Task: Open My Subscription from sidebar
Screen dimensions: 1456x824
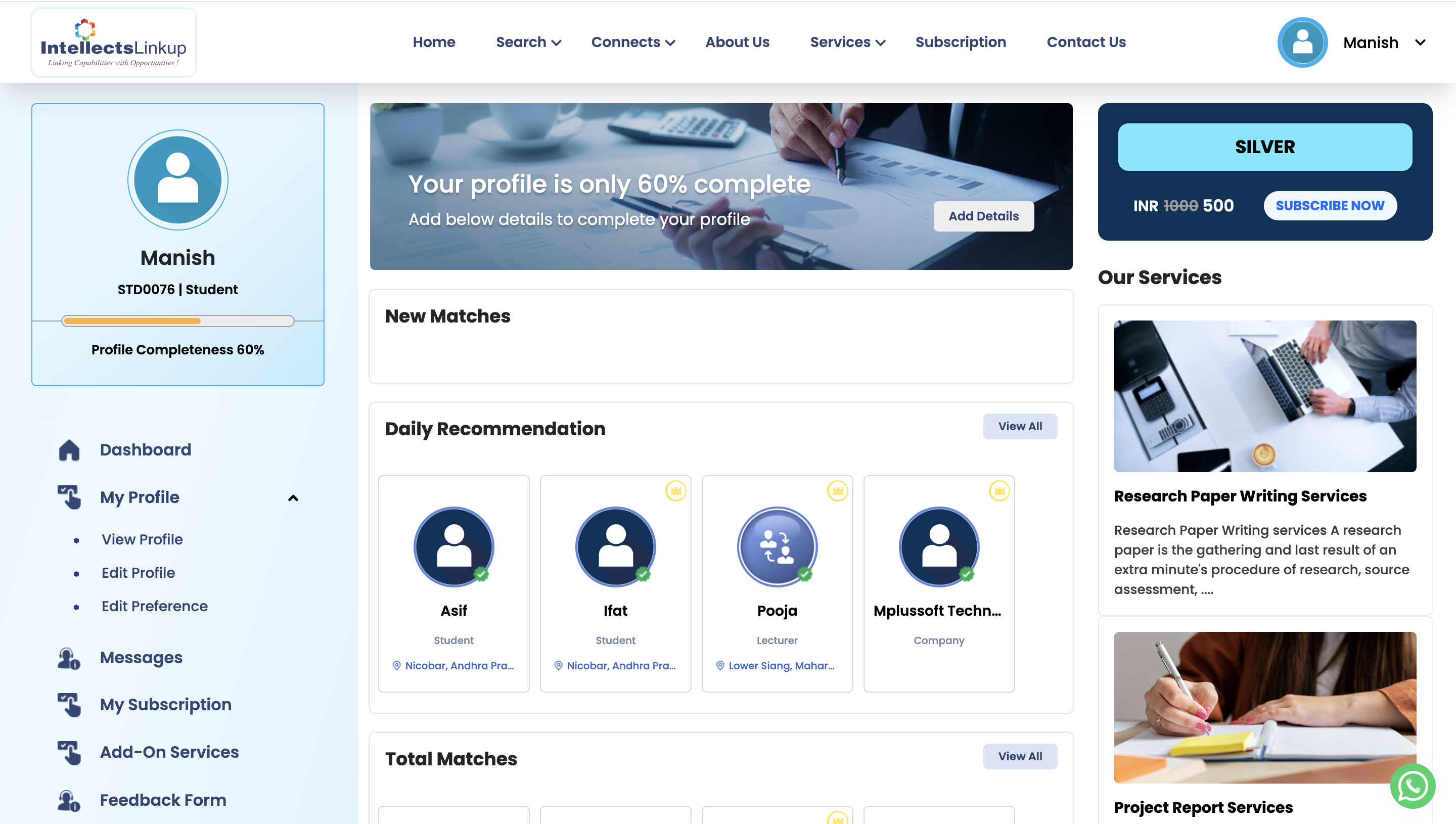Action: (x=166, y=705)
